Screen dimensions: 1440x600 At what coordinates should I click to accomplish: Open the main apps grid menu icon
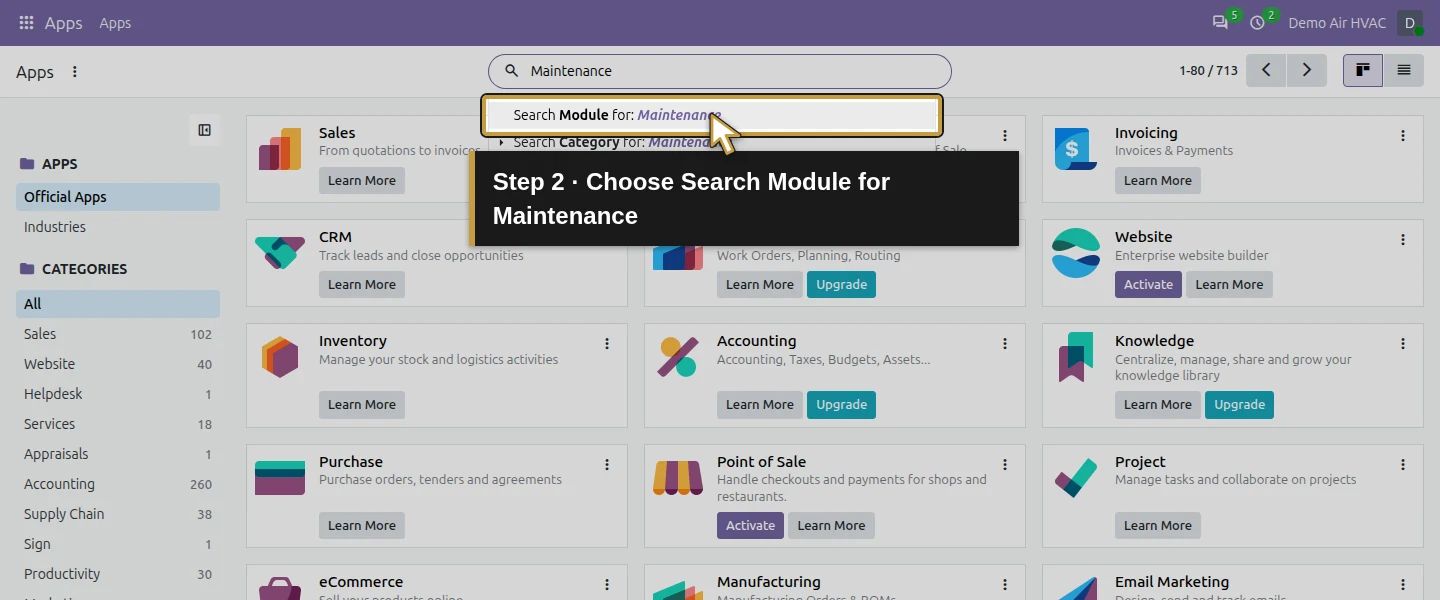(27, 23)
